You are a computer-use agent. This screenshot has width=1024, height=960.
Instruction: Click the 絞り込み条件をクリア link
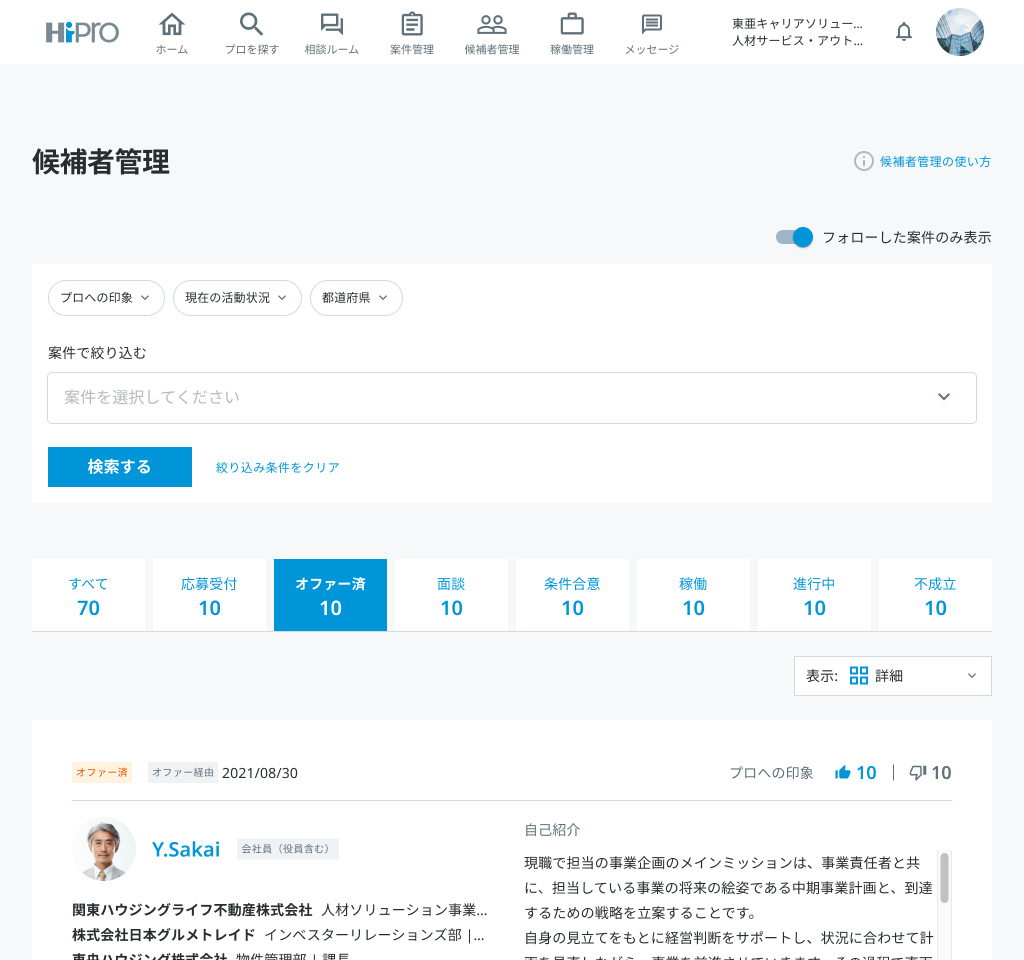pos(278,467)
